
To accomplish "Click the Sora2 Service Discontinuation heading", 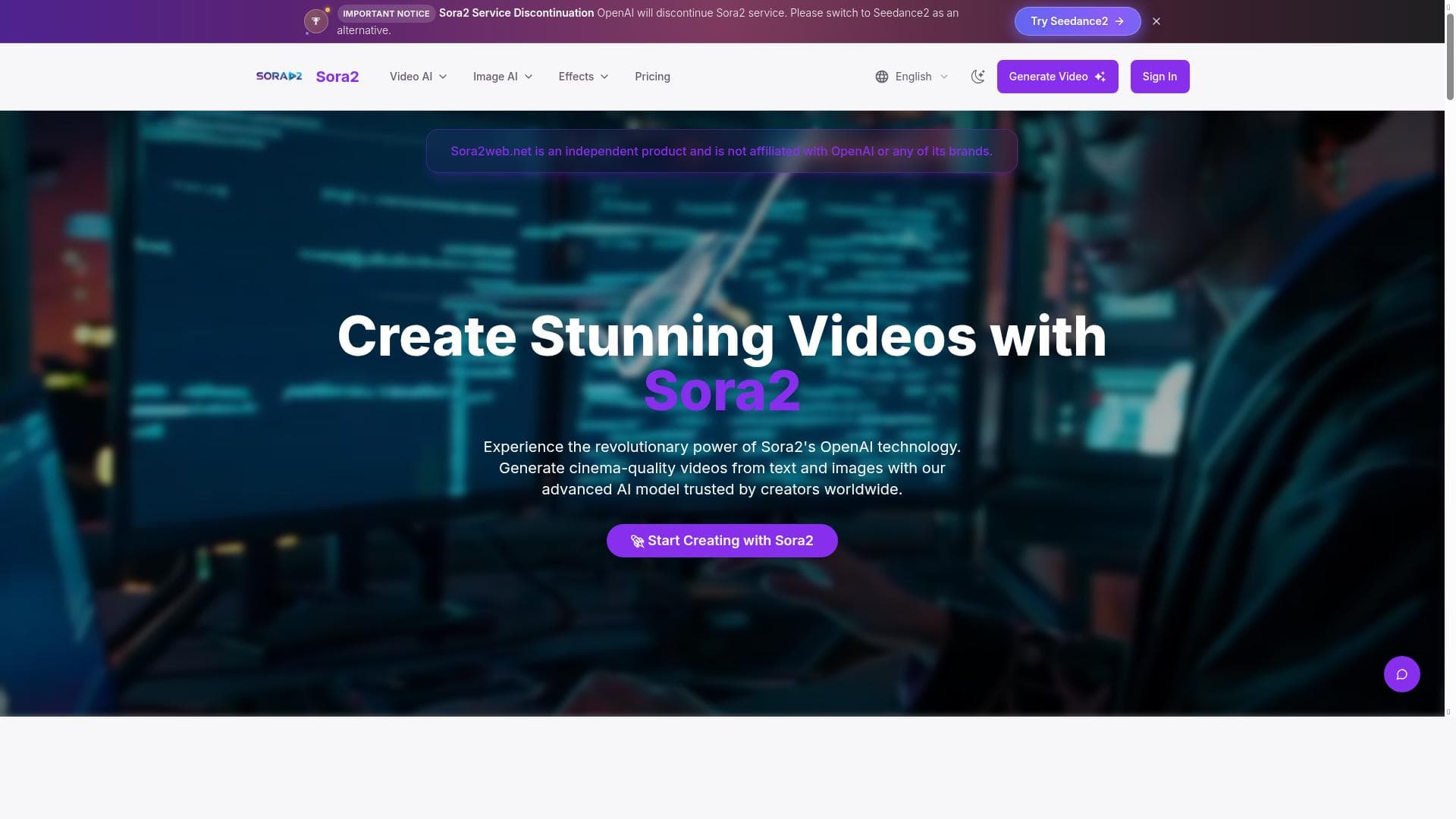I will click(516, 13).
